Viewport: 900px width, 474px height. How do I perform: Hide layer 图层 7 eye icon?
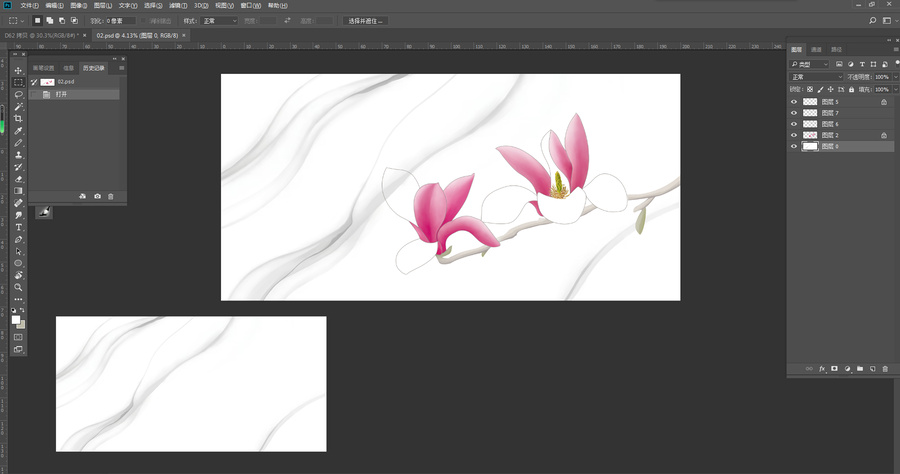794,113
